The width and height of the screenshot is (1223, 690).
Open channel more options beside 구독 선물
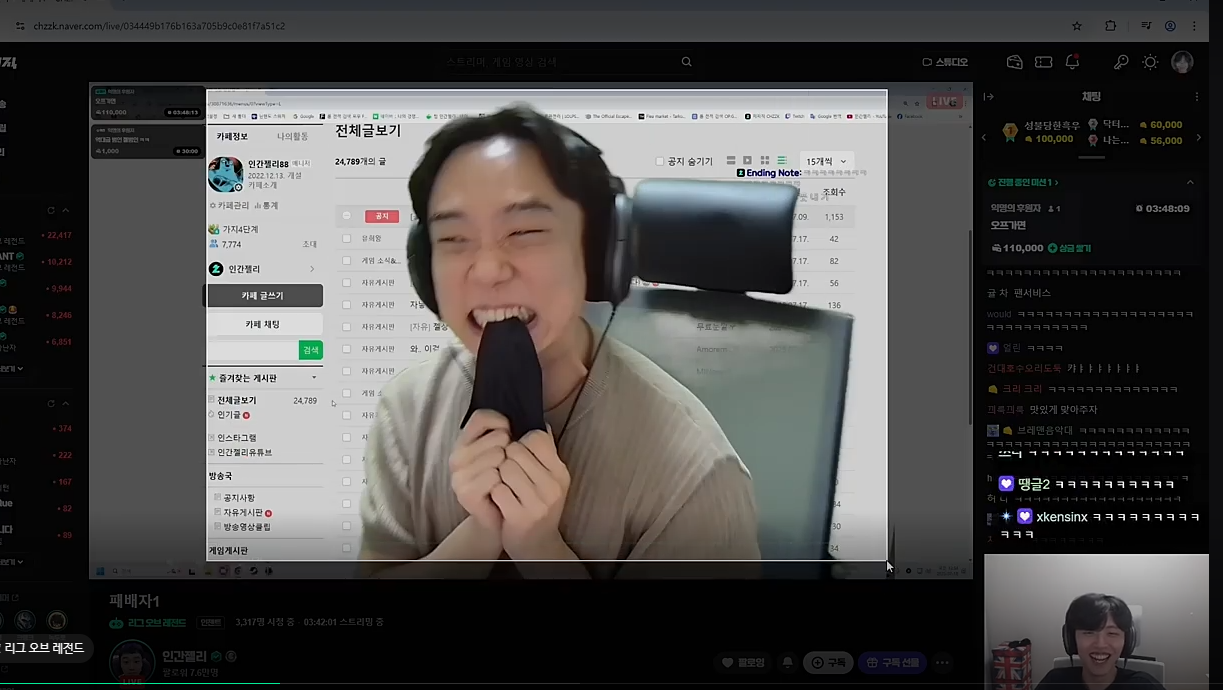[x=942, y=662]
